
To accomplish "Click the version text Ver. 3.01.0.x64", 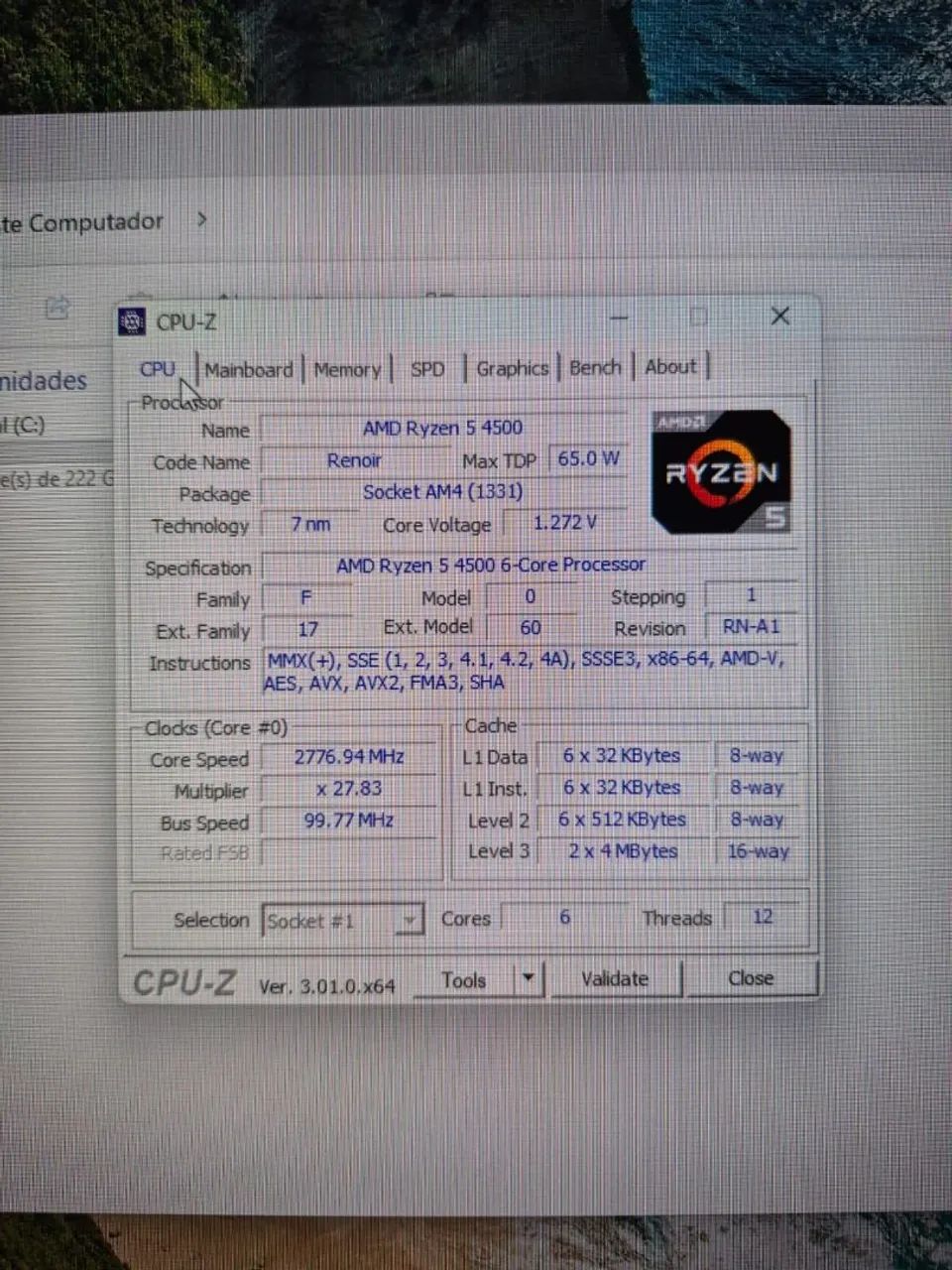I will pyautogui.click(x=327, y=986).
